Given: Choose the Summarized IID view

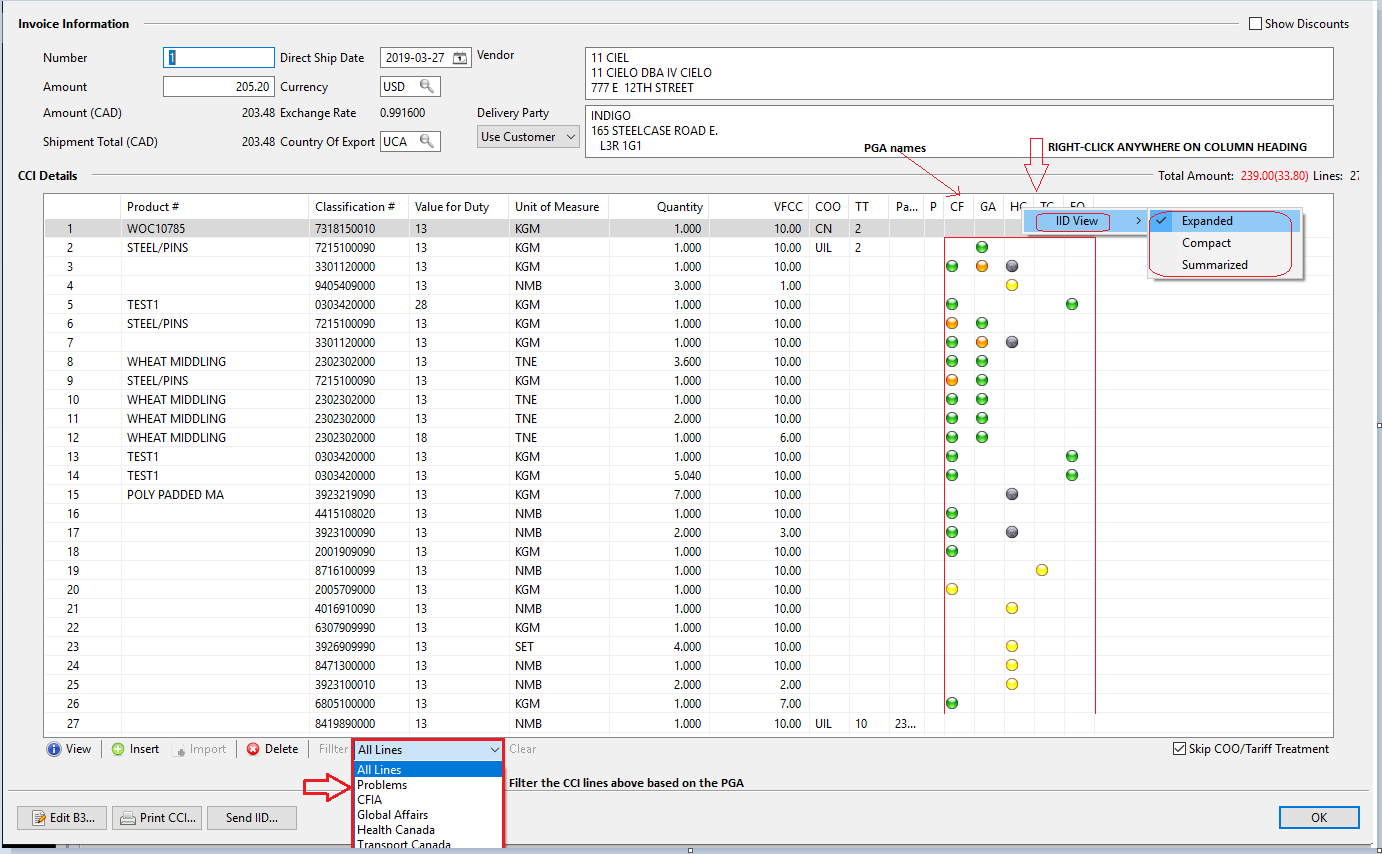Looking at the screenshot, I should tap(1226, 265).
